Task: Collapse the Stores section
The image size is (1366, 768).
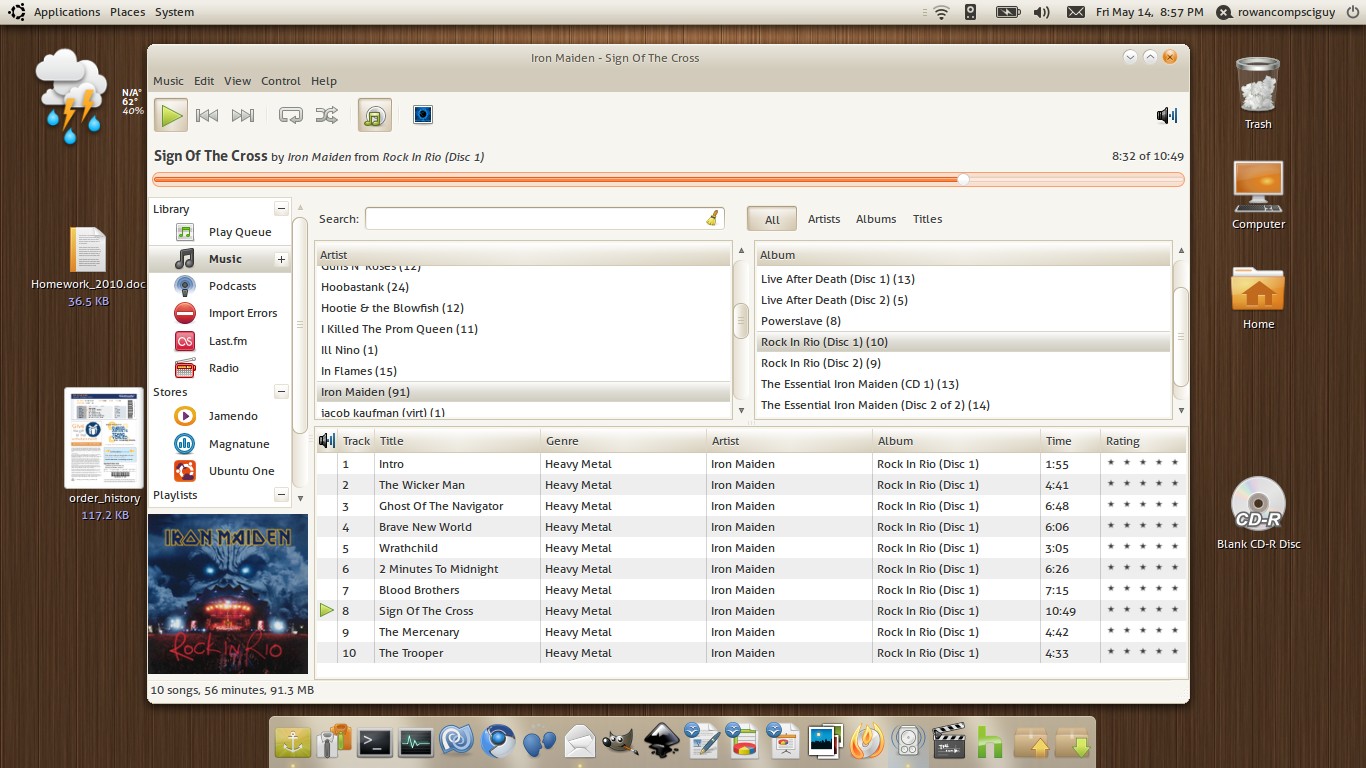Action: (x=281, y=391)
